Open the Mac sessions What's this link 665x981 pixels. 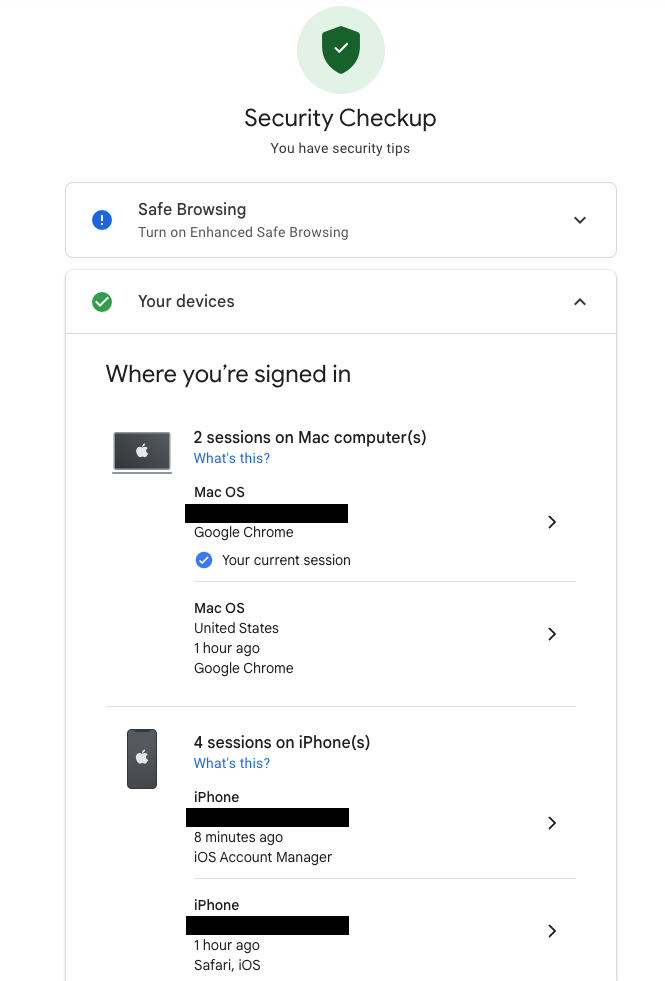[x=231, y=458]
